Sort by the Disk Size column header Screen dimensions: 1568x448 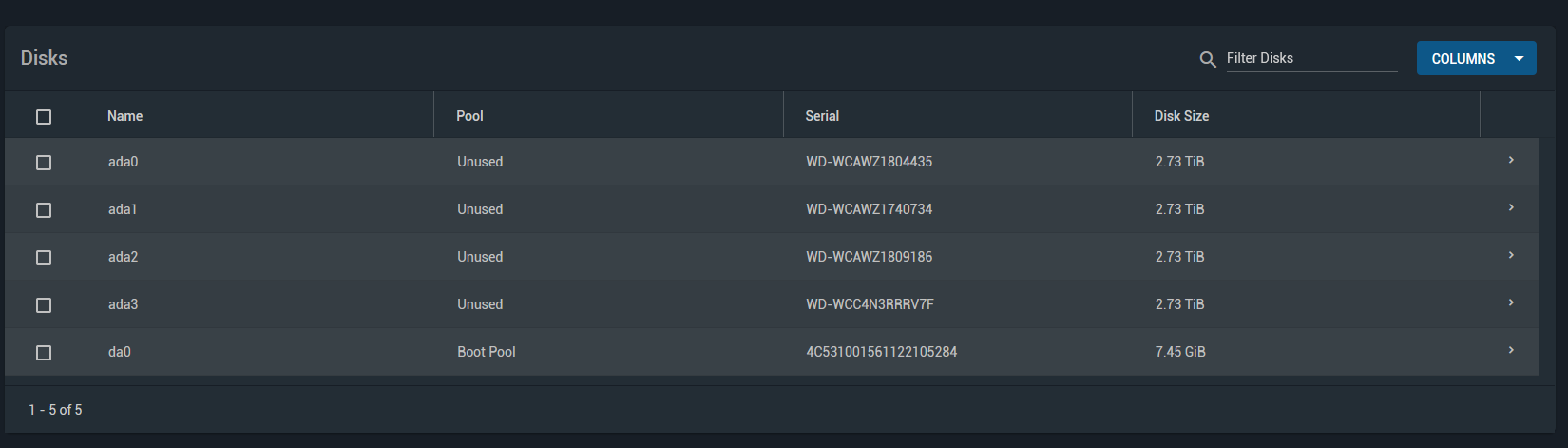point(1181,116)
